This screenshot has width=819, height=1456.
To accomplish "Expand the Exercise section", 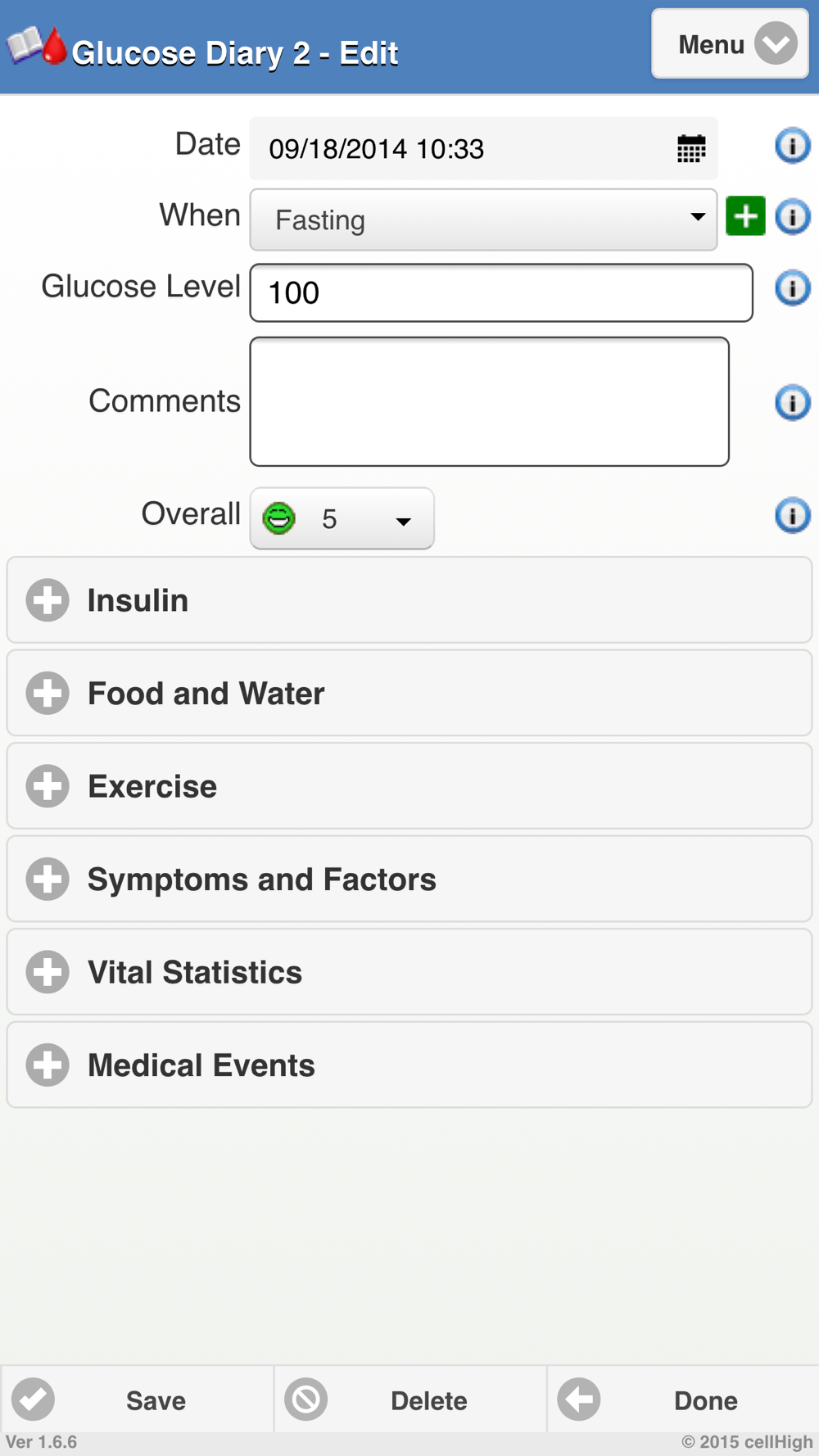I will coord(409,786).
